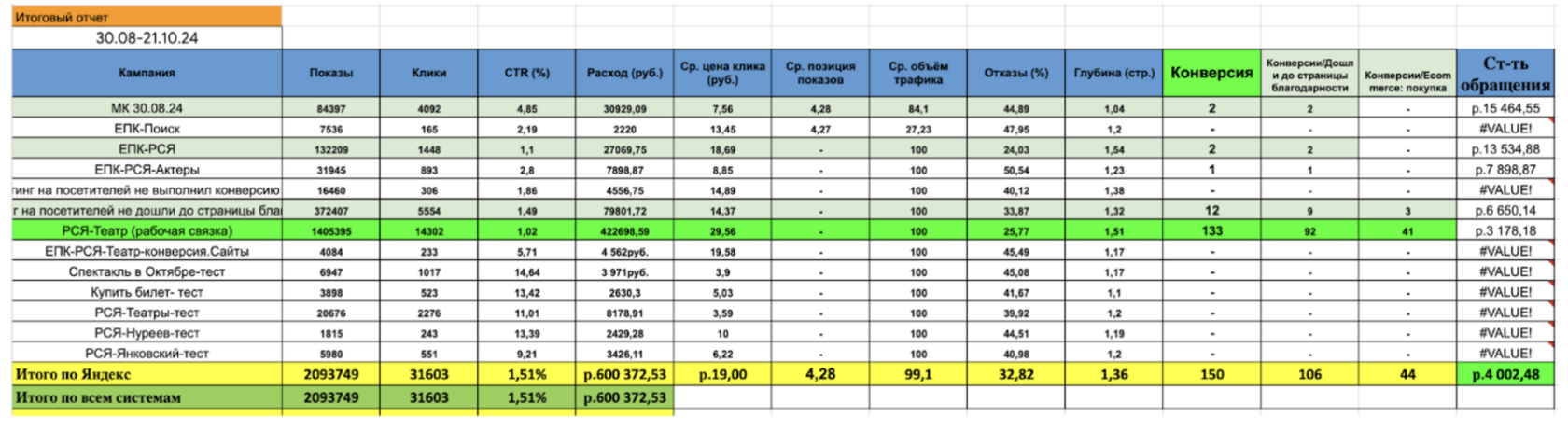Click the 'Расход (руб.)' header cell

pos(624,73)
